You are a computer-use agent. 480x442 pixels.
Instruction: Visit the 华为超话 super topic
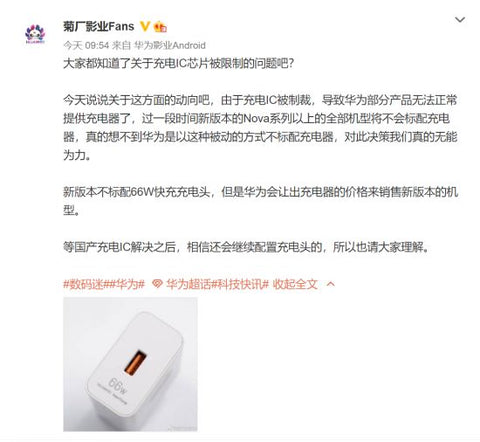point(189,284)
